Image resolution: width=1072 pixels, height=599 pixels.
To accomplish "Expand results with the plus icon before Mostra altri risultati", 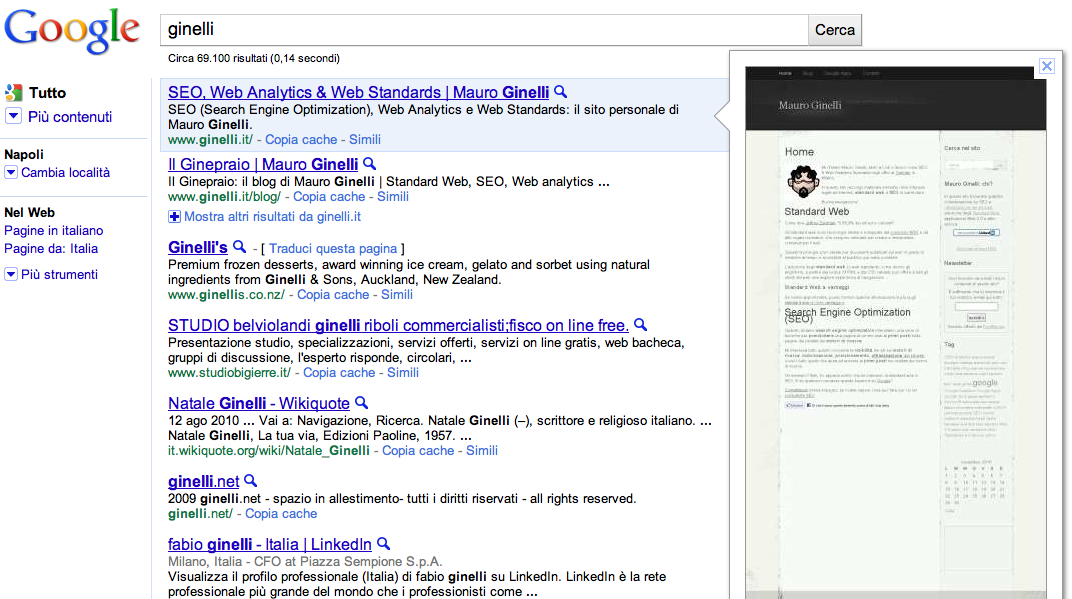I will pyautogui.click(x=174, y=218).
